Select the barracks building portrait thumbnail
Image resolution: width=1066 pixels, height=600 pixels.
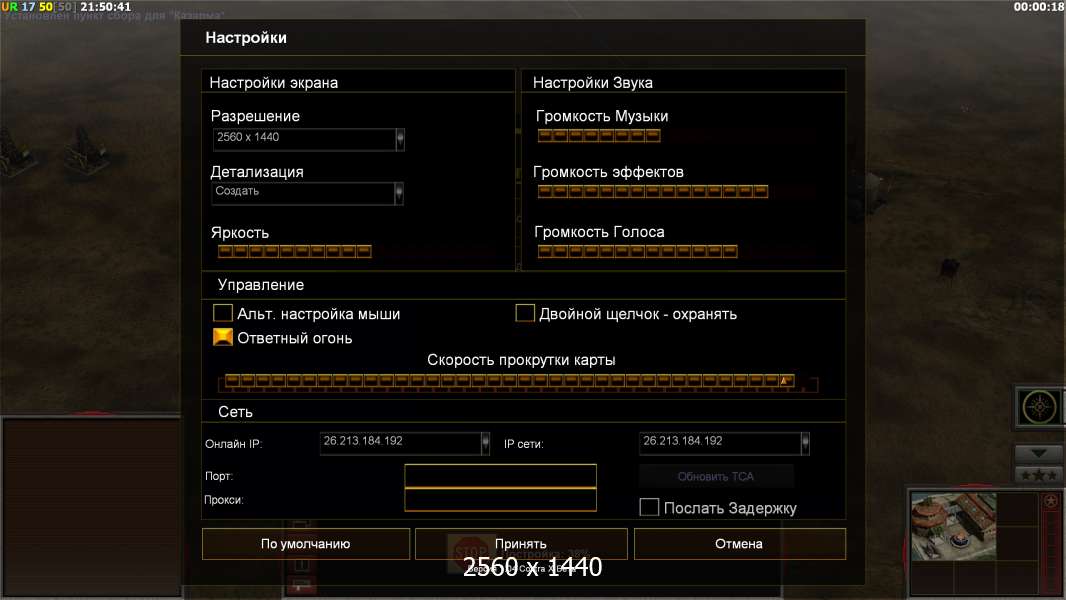953,526
